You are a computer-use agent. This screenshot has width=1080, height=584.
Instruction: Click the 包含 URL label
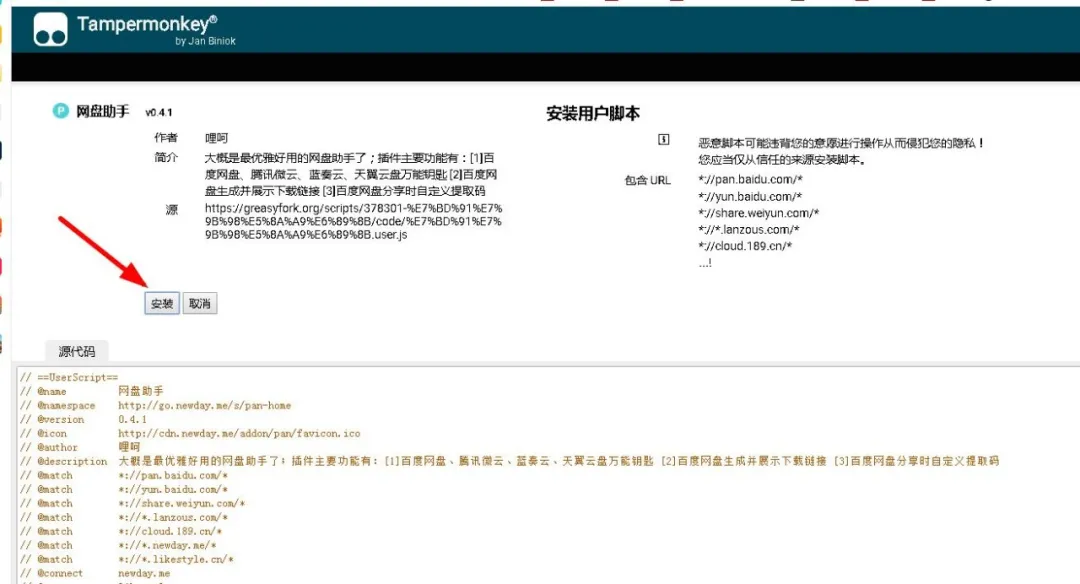[647, 180]
